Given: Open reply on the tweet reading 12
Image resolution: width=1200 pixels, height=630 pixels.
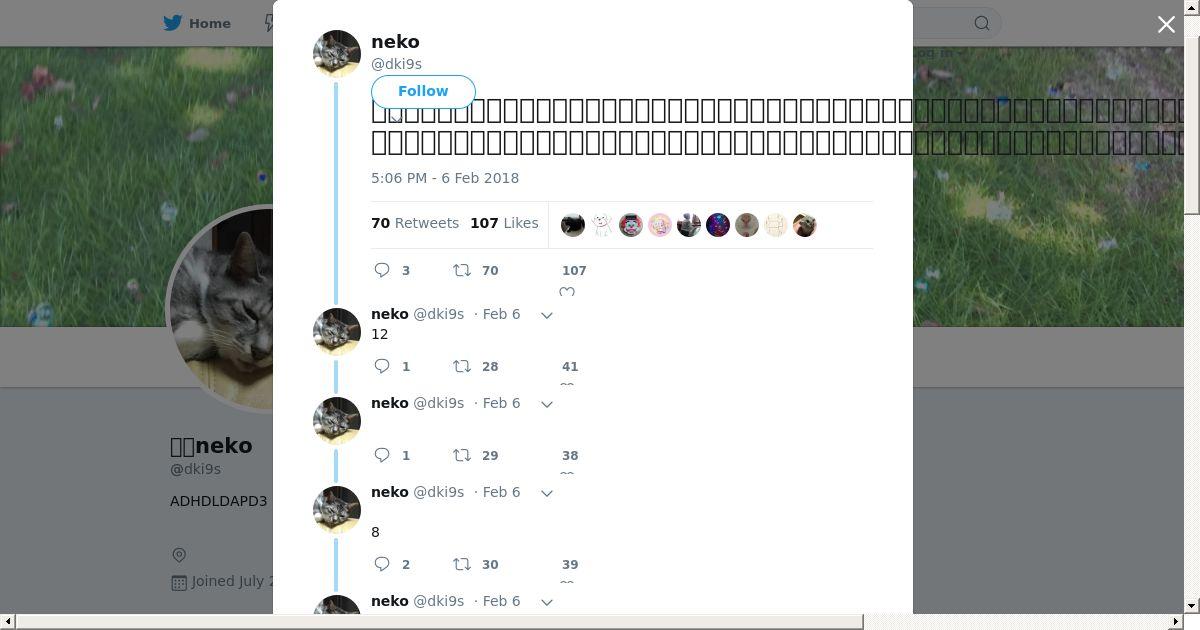Looking at the screenshot, I should click(392, 366).
